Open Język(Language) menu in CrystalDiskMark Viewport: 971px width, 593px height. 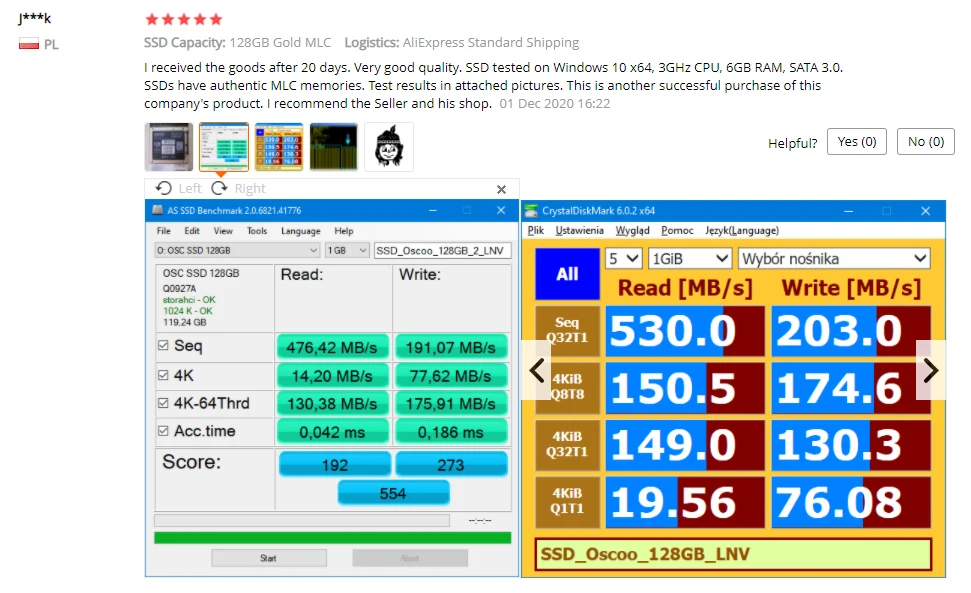[x=742, y=230]
